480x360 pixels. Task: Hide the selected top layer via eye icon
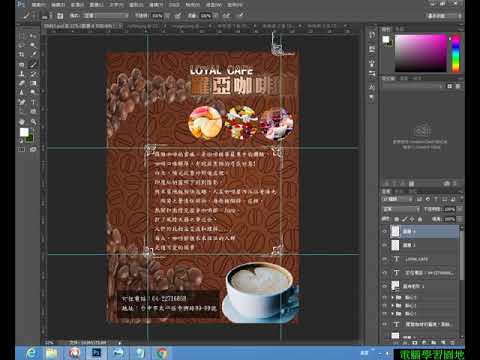point(385,231)
